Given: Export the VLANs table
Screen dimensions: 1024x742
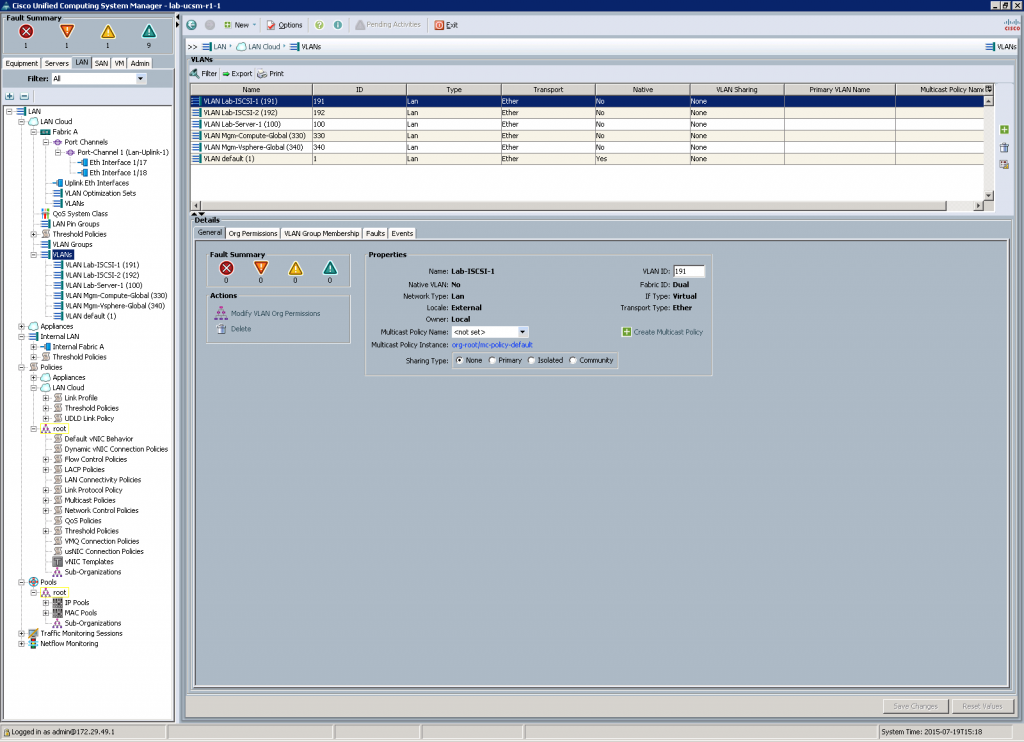Looking at the screenshot, I should [x=237, y=74].
